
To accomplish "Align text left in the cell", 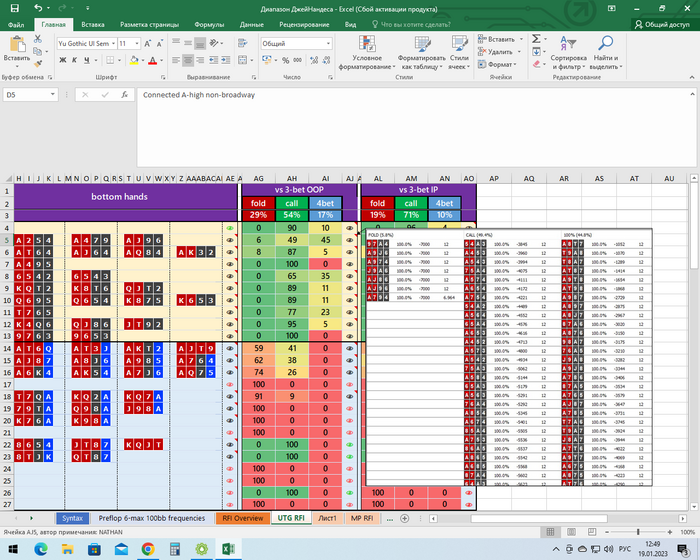I will (x=176, y=60).
